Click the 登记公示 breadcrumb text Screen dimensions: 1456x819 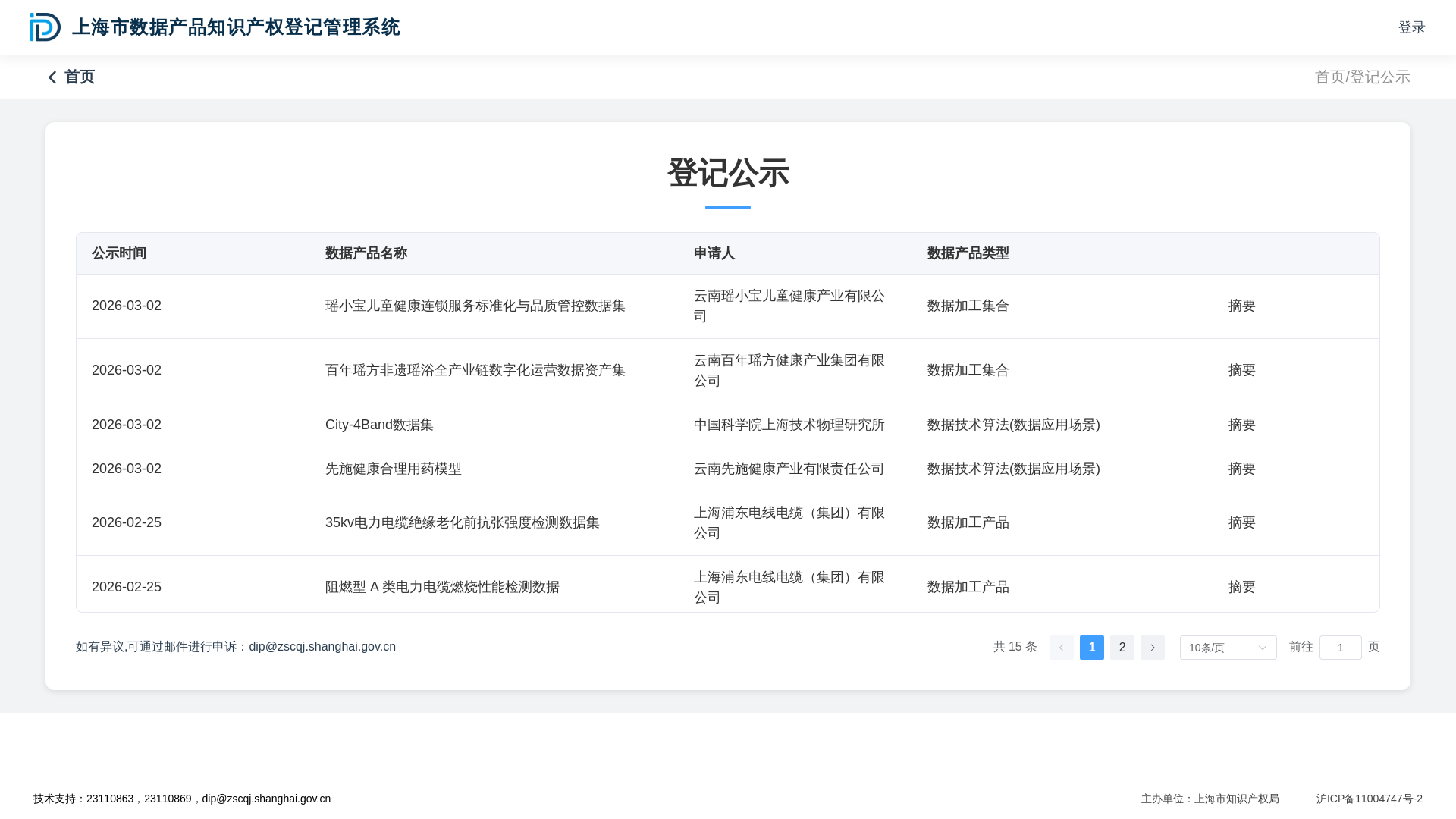point(1380,77)
